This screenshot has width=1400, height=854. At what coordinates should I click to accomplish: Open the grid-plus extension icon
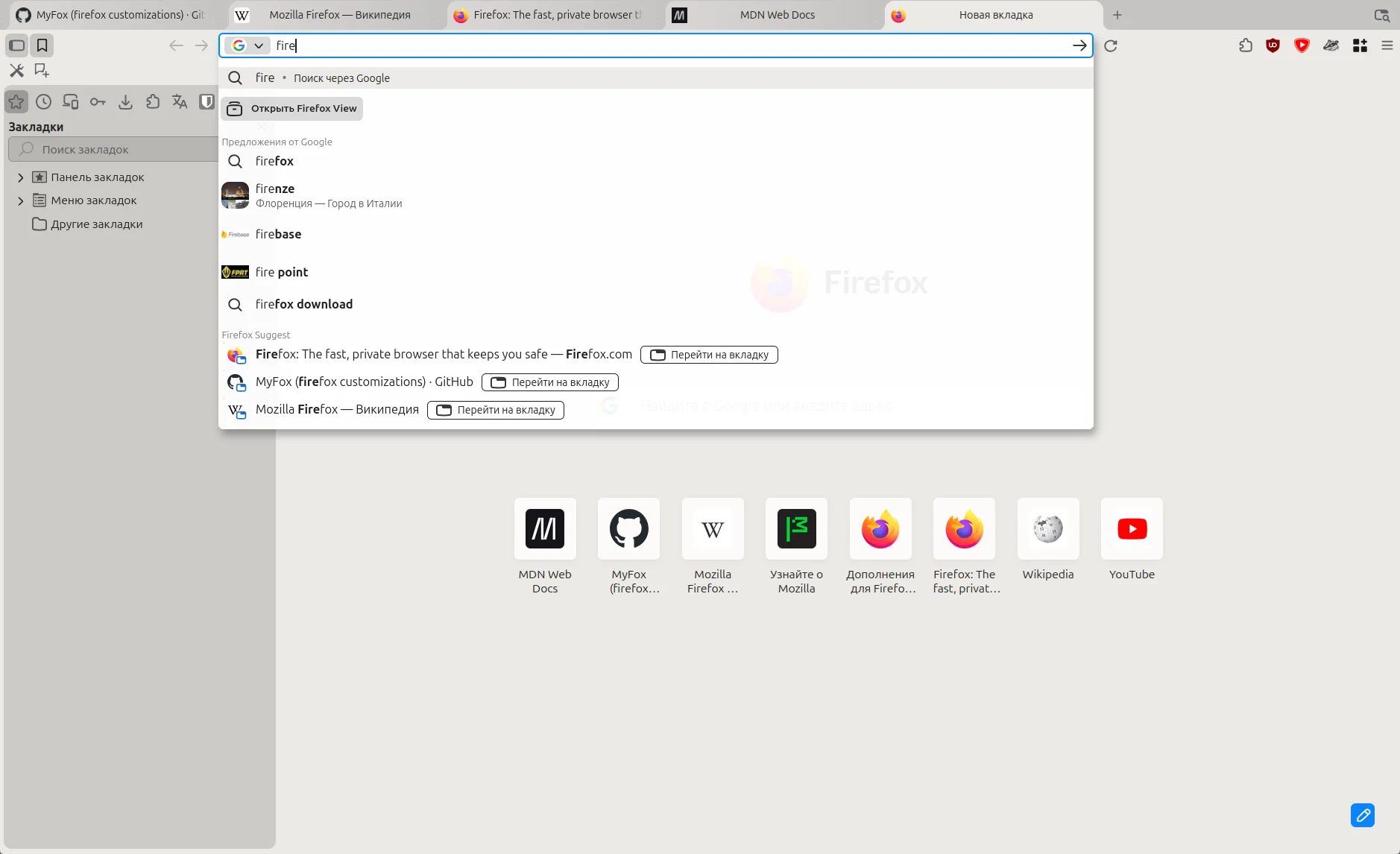click(x=1360, y=45)
